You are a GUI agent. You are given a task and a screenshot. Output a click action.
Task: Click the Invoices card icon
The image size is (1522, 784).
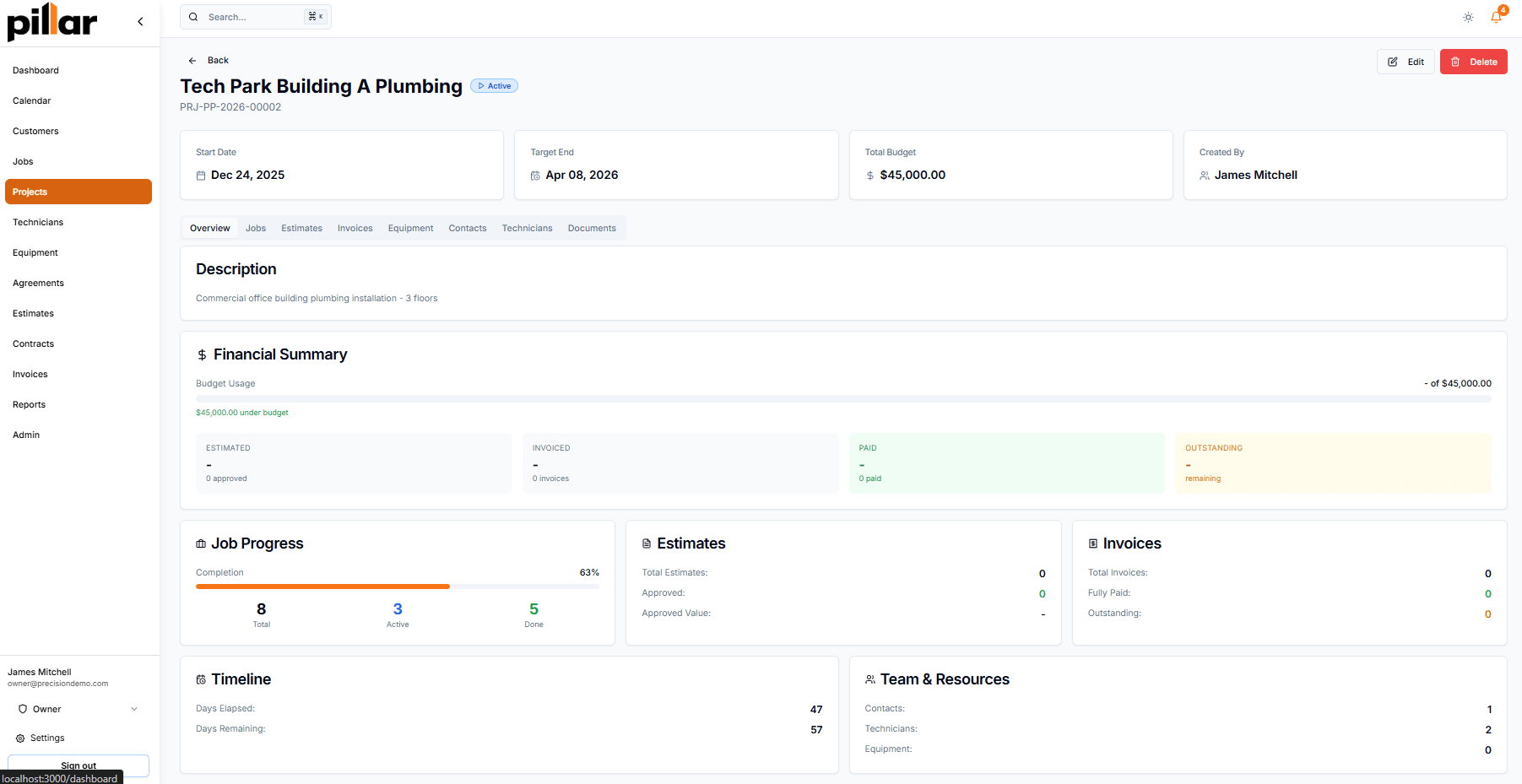(1093, 544)
